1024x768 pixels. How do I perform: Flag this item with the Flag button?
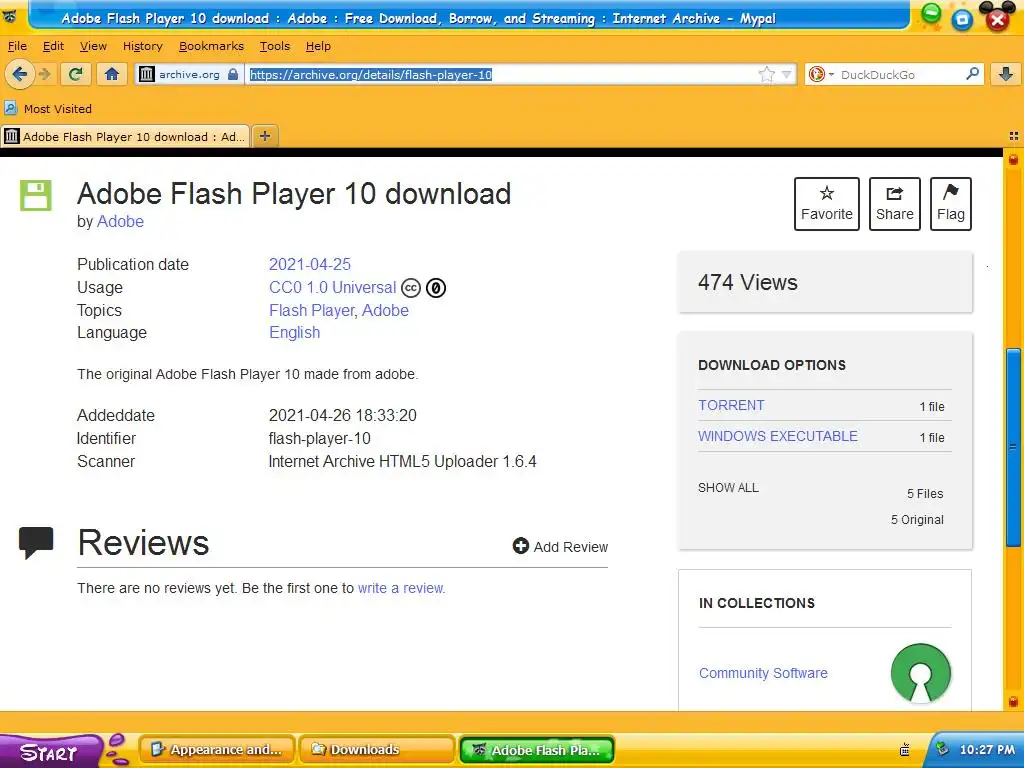950,204
